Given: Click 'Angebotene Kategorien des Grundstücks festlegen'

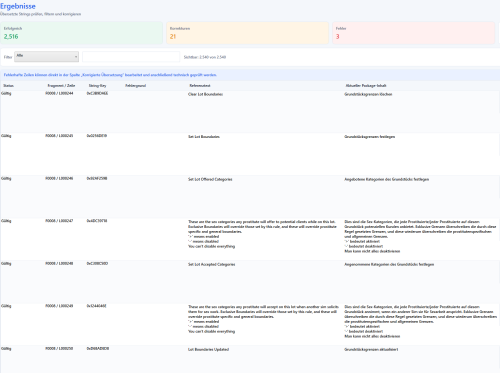Looking at the screenshot, I should click(x=387, y=179).
